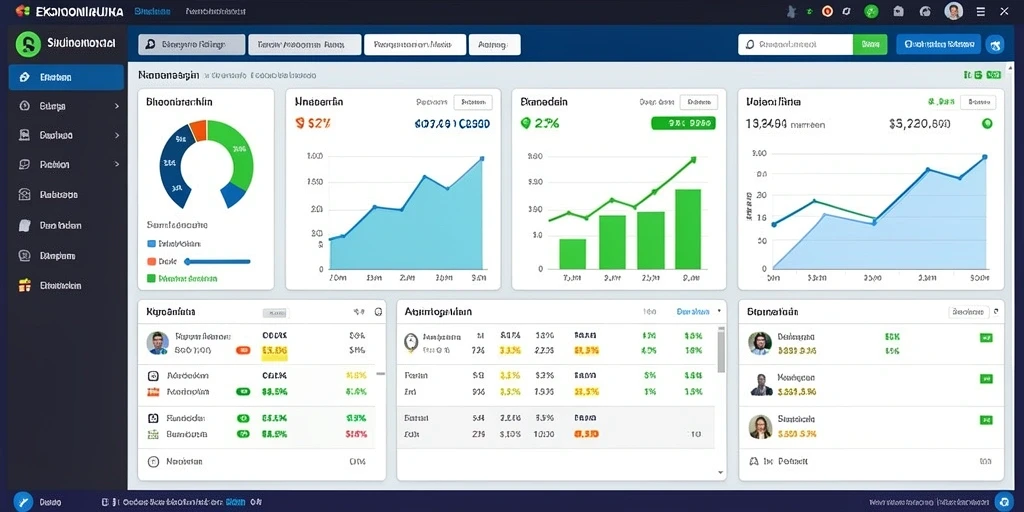The height and width of the screenshot is (512, 1024).
Task: Switch to the third white tab in the toolbar
Action: 415,44
